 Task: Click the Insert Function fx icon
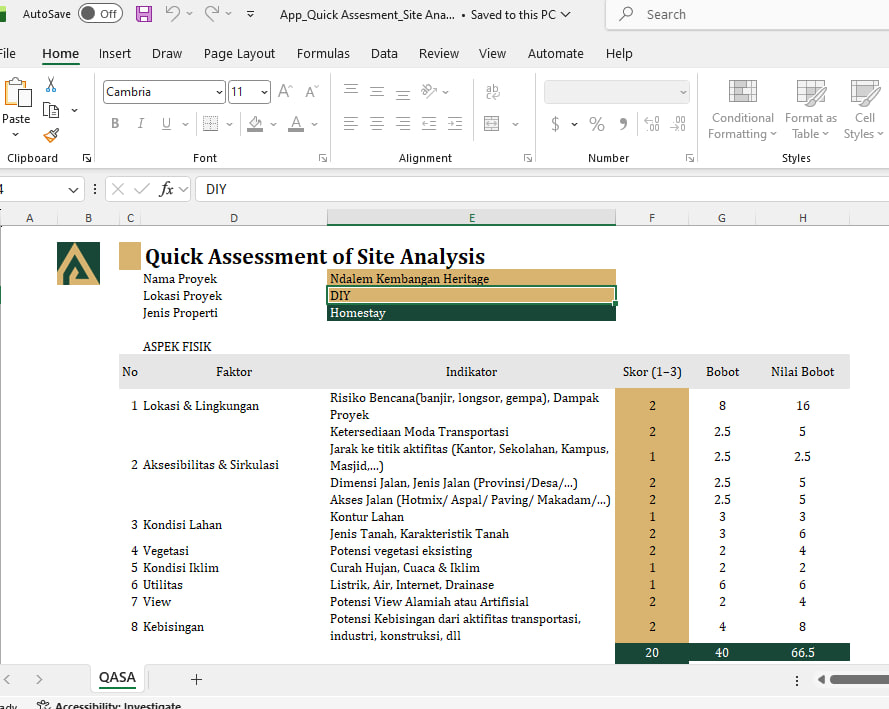coord(167,189)
